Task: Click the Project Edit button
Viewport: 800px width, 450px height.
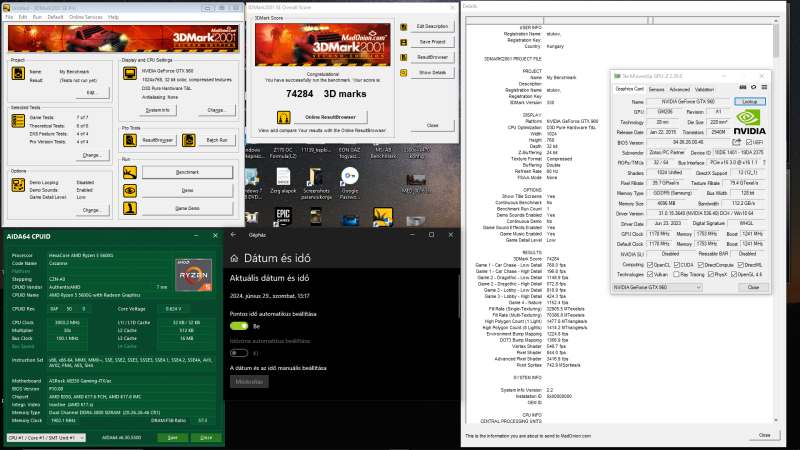Action: tap(91, 92)
